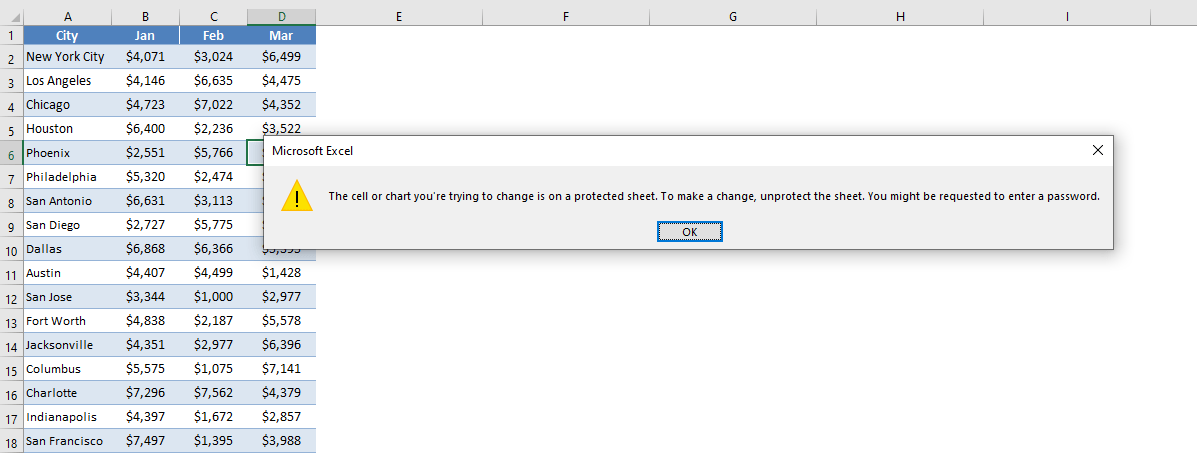Viewport: 1197px width, 453px height.
Task: Click the yellow warning icon in dialog
Action: 296,196
